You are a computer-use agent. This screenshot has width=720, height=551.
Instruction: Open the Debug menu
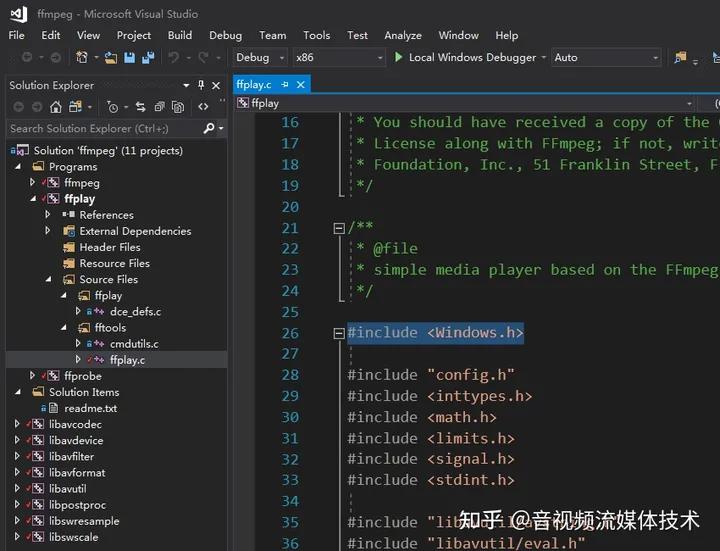[x=225, y=35]
